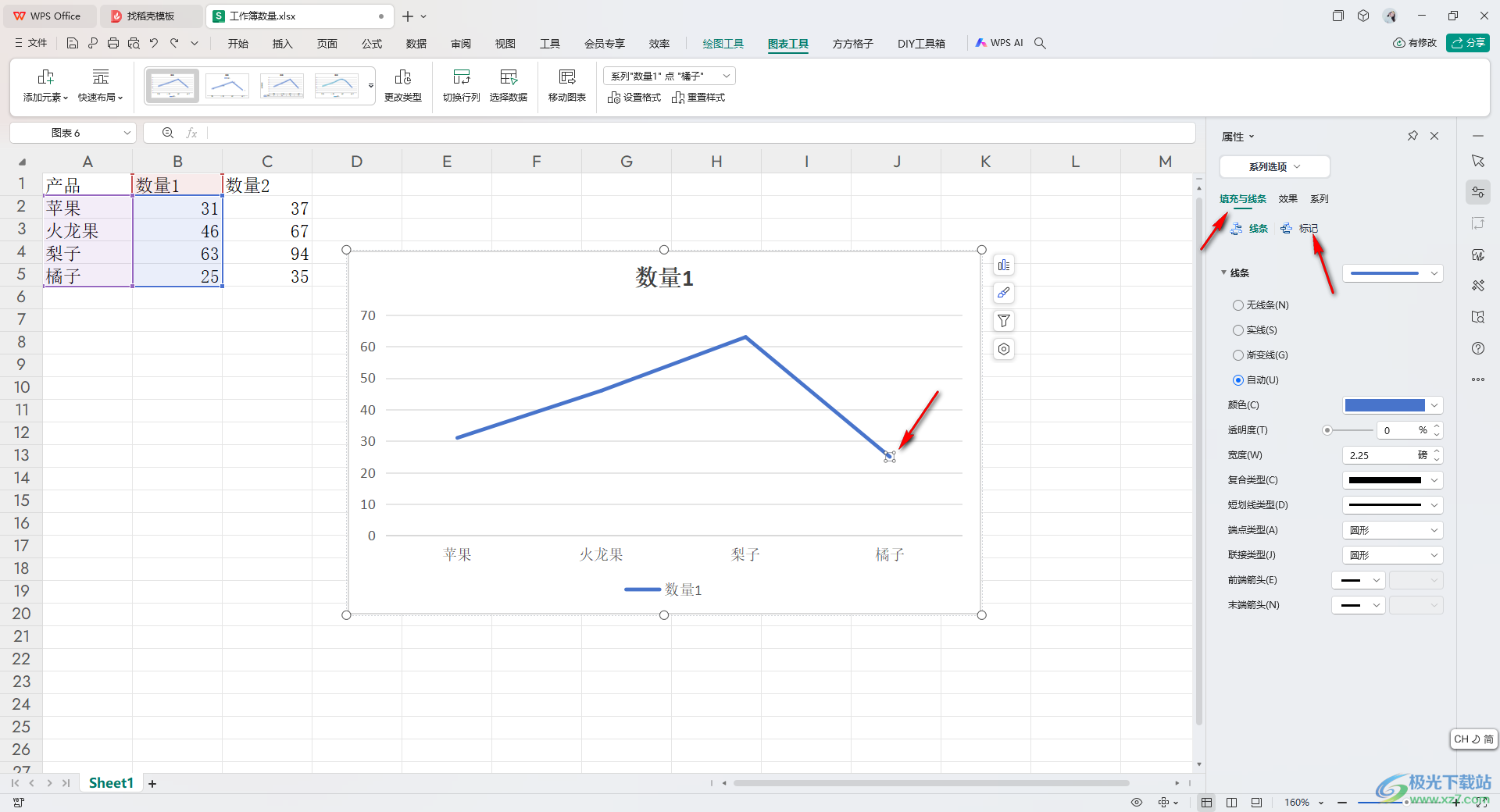1500x812 pixels.
Task: Select the first chart style thumbnail
Action: 173,86
